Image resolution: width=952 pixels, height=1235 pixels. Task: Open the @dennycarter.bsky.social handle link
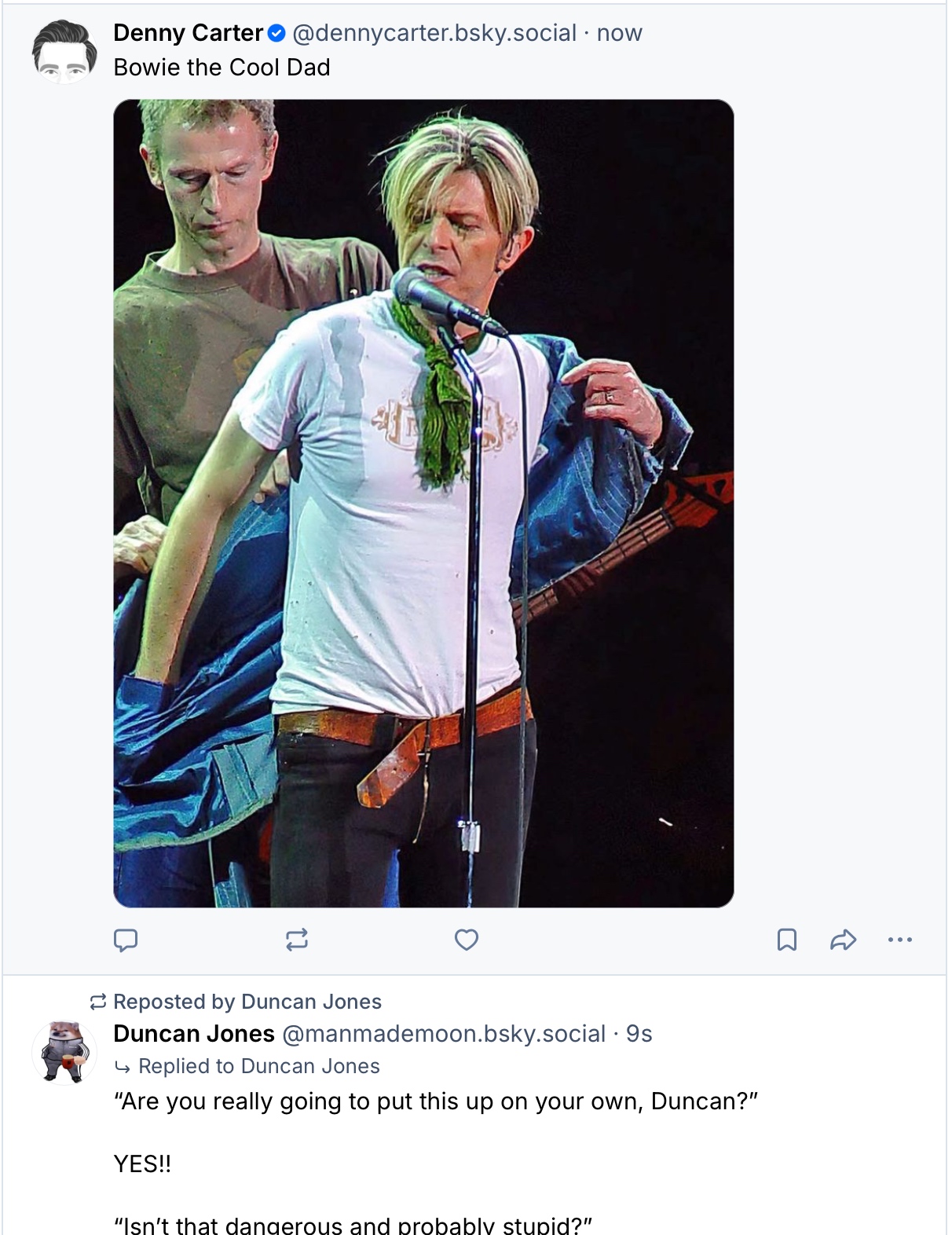434,33
